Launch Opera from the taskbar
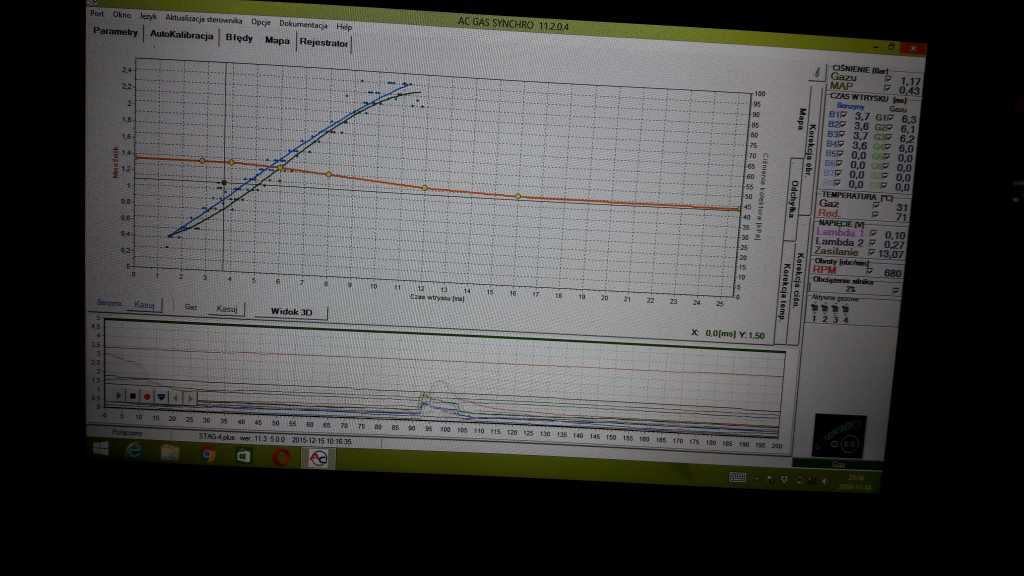This screenshot has height=576, width=1024. pos(281,457)
